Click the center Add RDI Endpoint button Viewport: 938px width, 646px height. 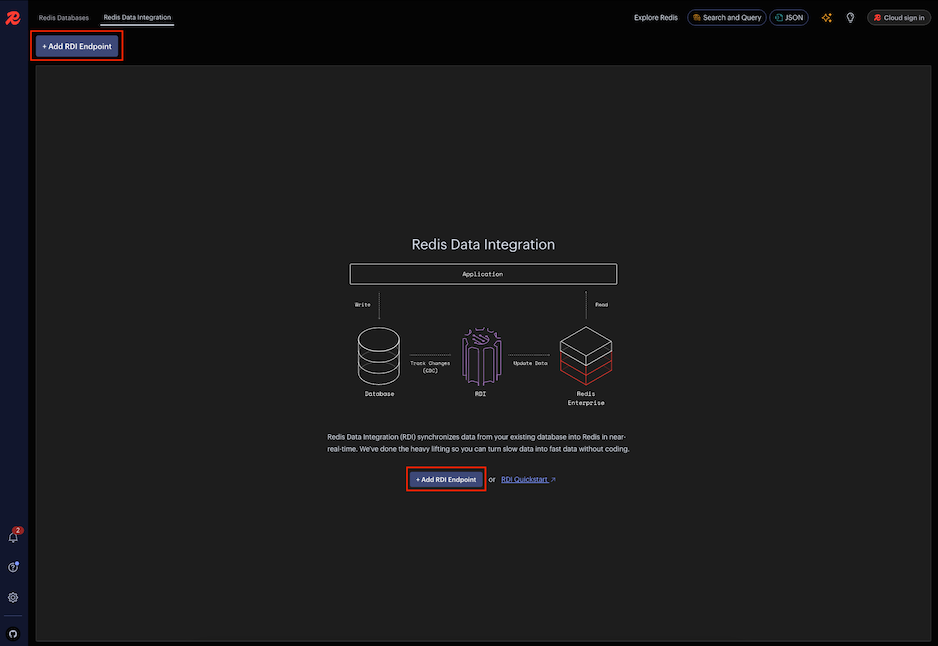pyautogui.click(x=446, y=479)
